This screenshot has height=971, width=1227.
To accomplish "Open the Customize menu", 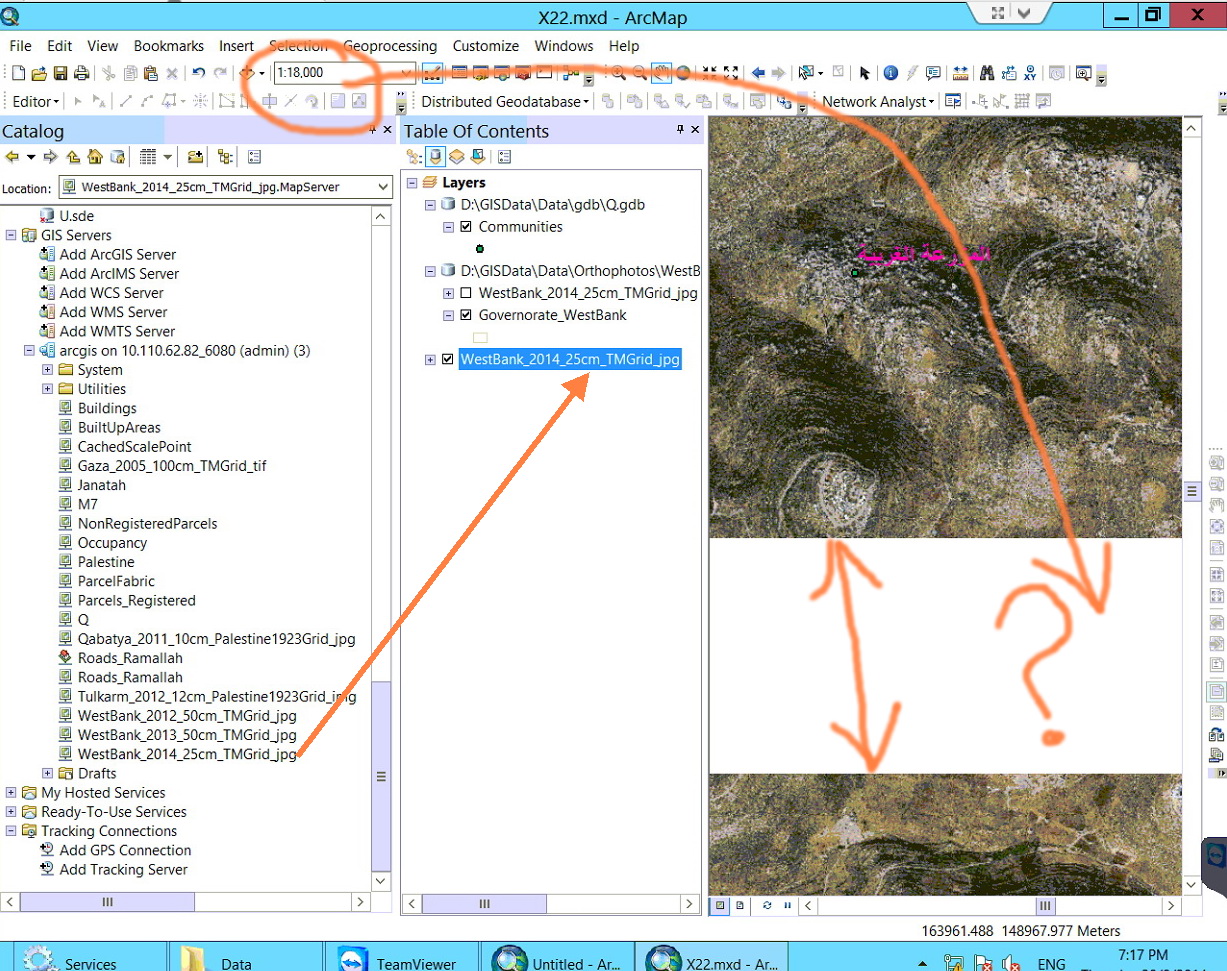I will point(486,46).
